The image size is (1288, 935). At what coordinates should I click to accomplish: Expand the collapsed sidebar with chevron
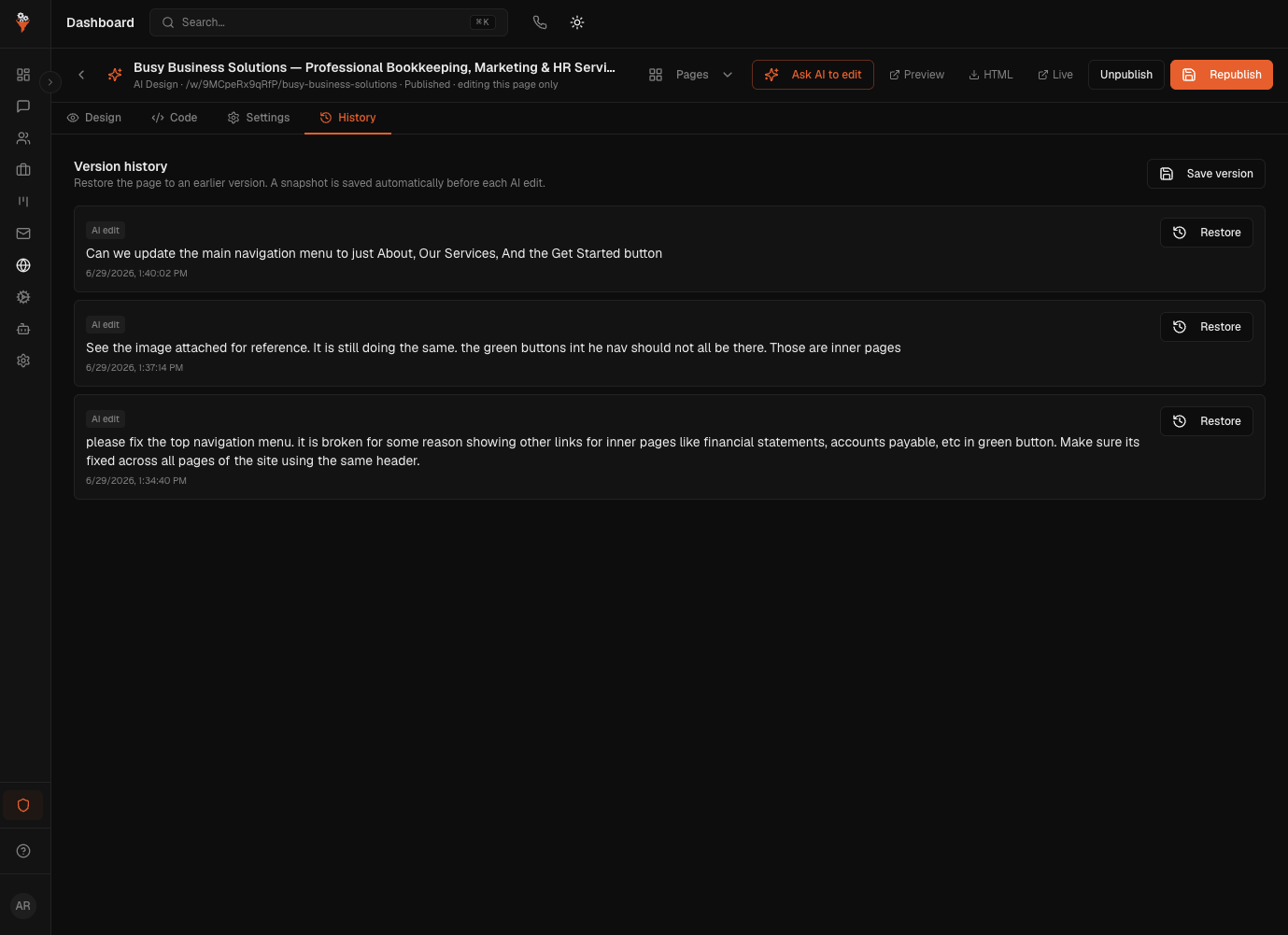point(50,82)
